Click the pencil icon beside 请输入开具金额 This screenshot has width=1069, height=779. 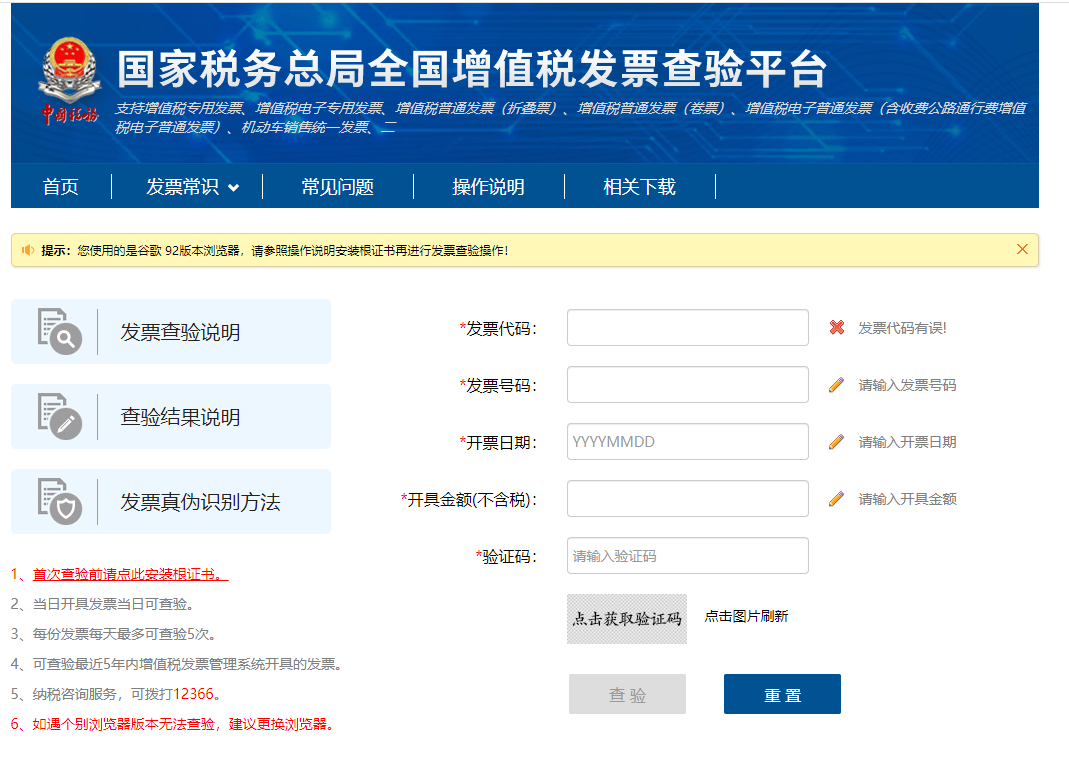coord(837,499)
